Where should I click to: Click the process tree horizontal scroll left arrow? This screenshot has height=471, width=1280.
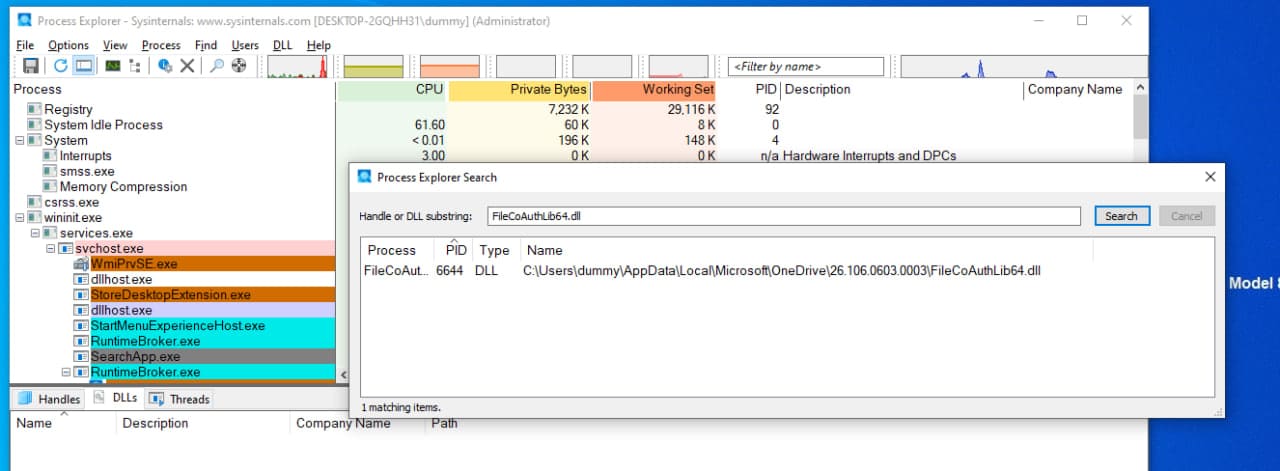[344, 375]
